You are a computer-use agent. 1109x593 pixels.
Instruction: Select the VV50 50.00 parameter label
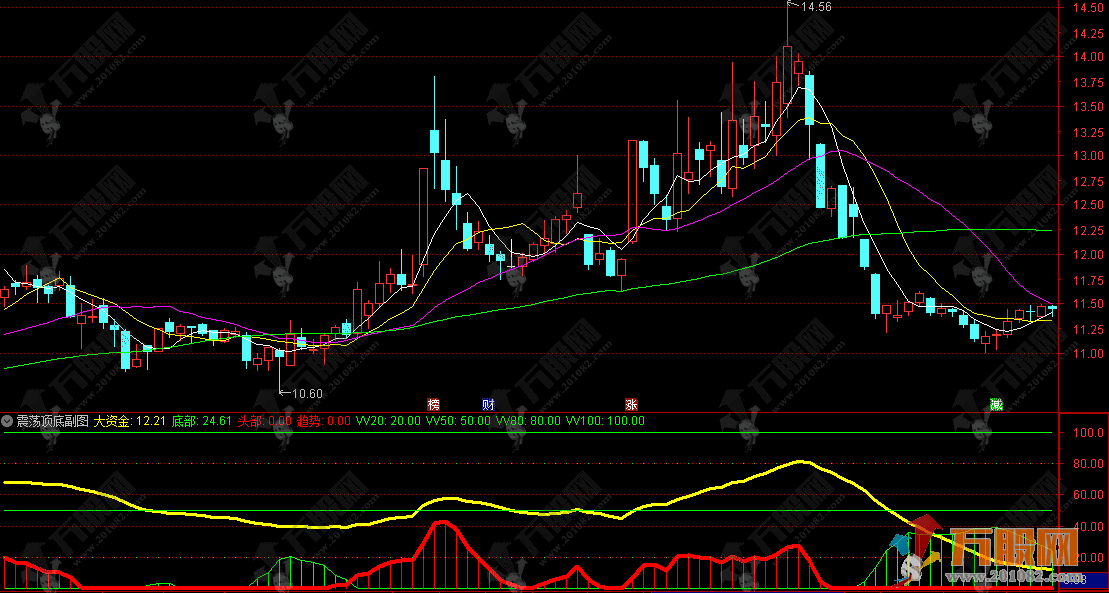(x=459, y=421)
